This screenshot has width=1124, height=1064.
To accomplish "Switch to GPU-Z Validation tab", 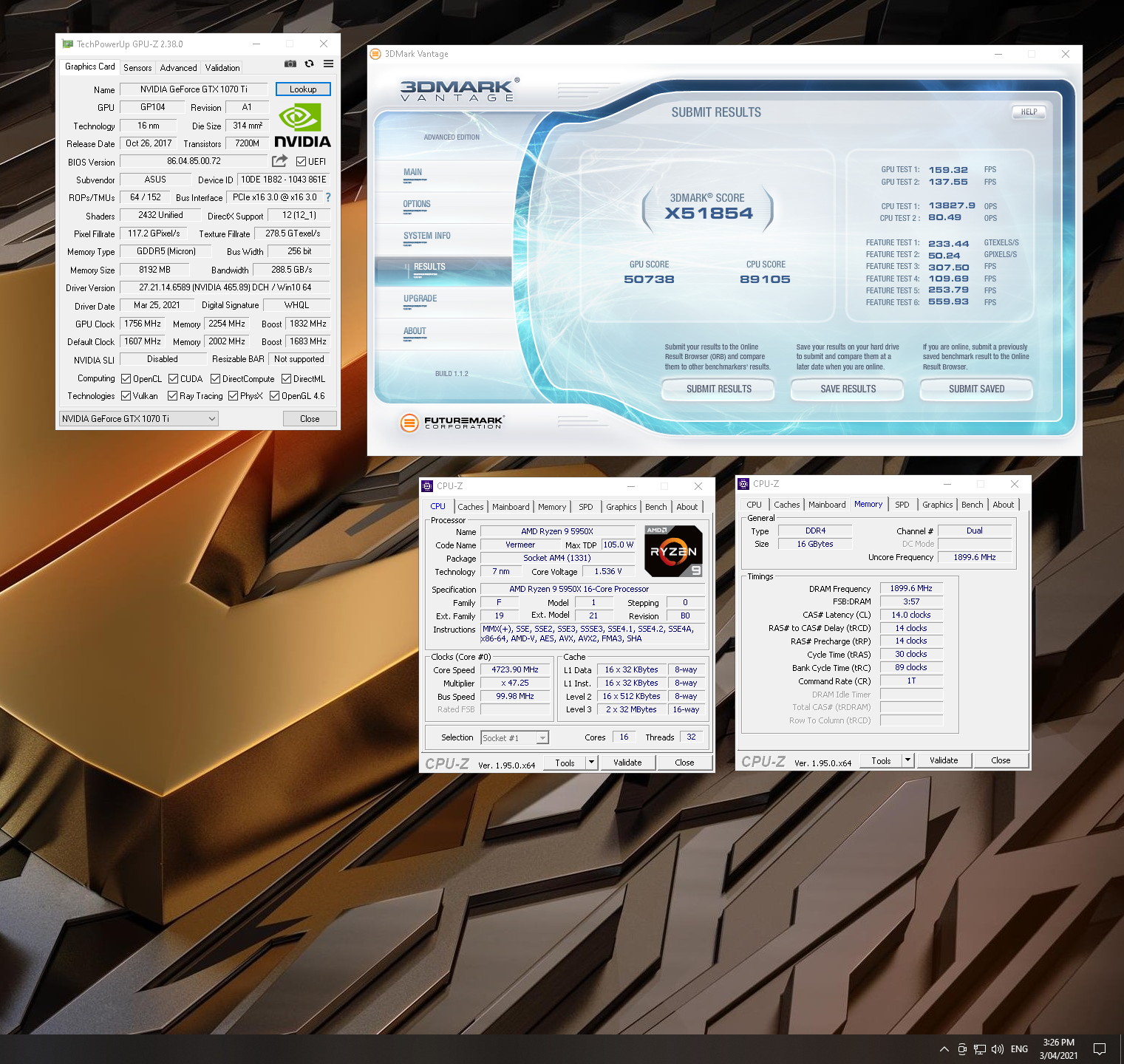I will (x=222, y=68).
